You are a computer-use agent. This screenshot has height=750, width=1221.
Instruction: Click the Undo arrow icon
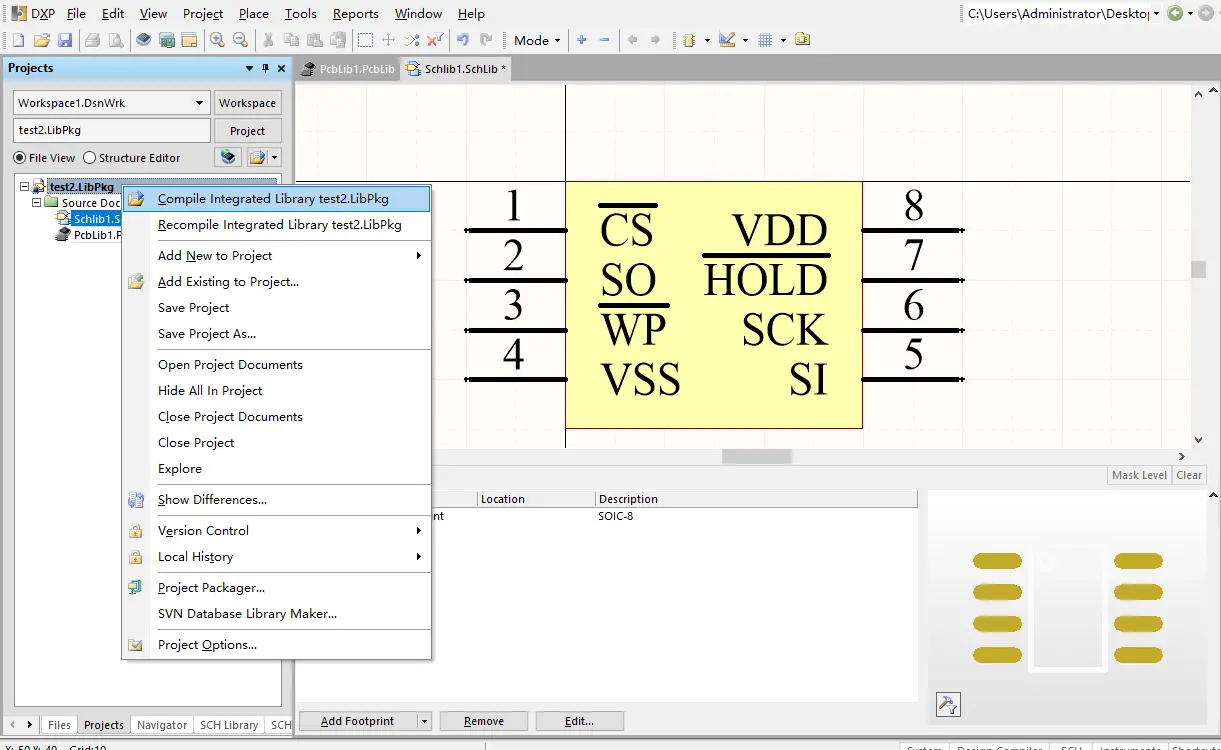pos(462,40)
